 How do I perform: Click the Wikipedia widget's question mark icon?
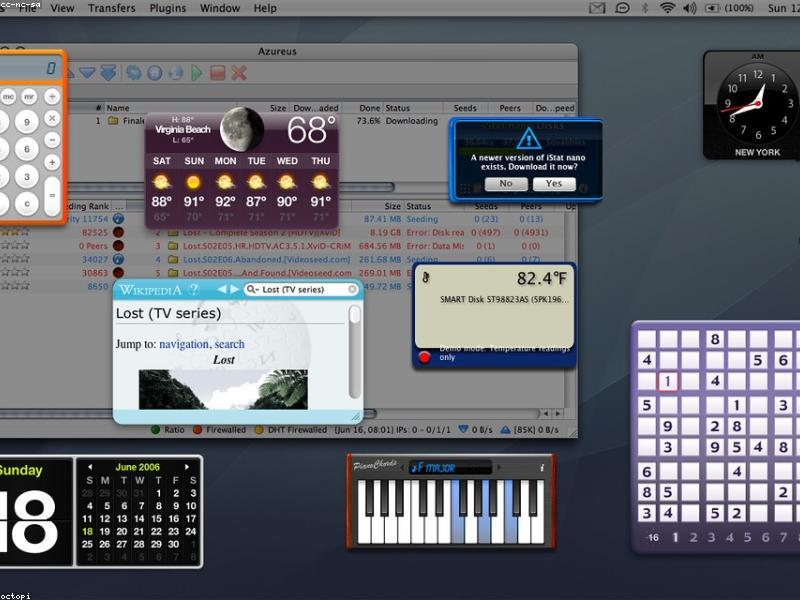(194, 290)
